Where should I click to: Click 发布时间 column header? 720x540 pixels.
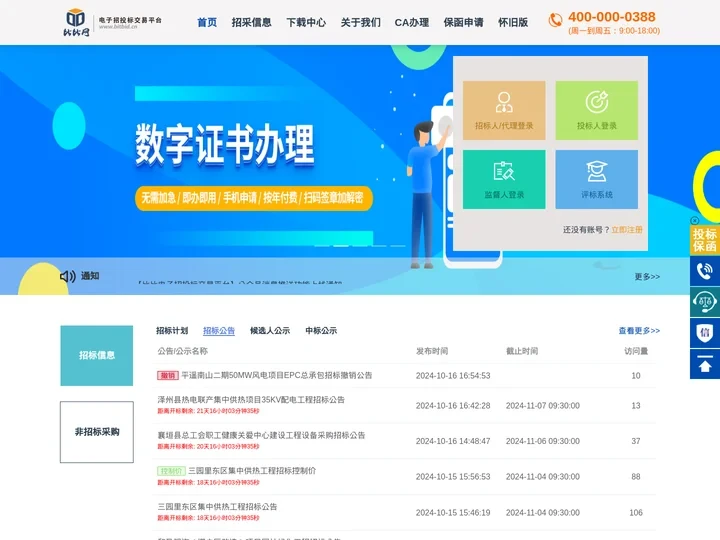click(x=432, y=351)
